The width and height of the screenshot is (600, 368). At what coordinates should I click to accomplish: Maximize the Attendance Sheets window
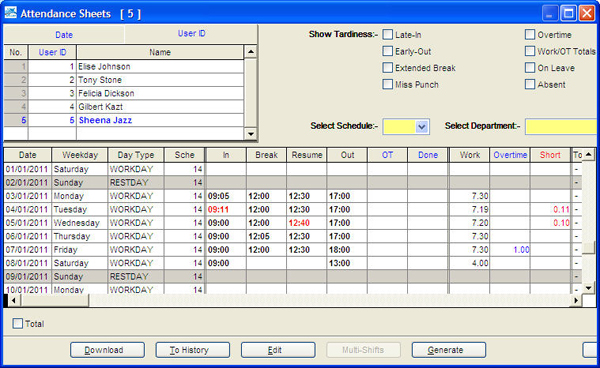coord(569,14)
